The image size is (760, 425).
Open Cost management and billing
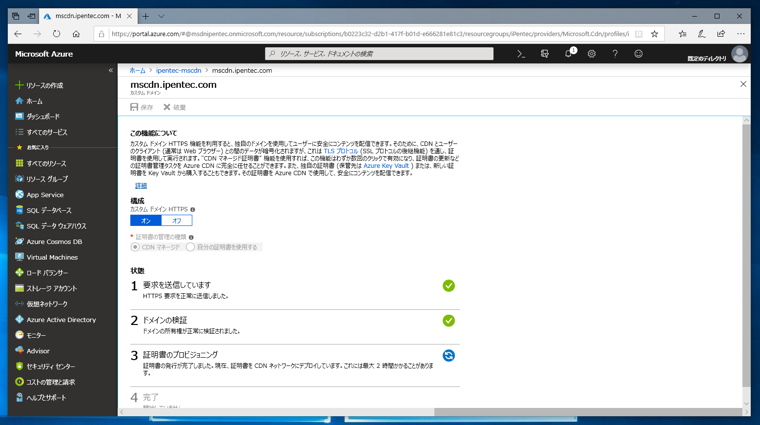click(x=45, y=382)
